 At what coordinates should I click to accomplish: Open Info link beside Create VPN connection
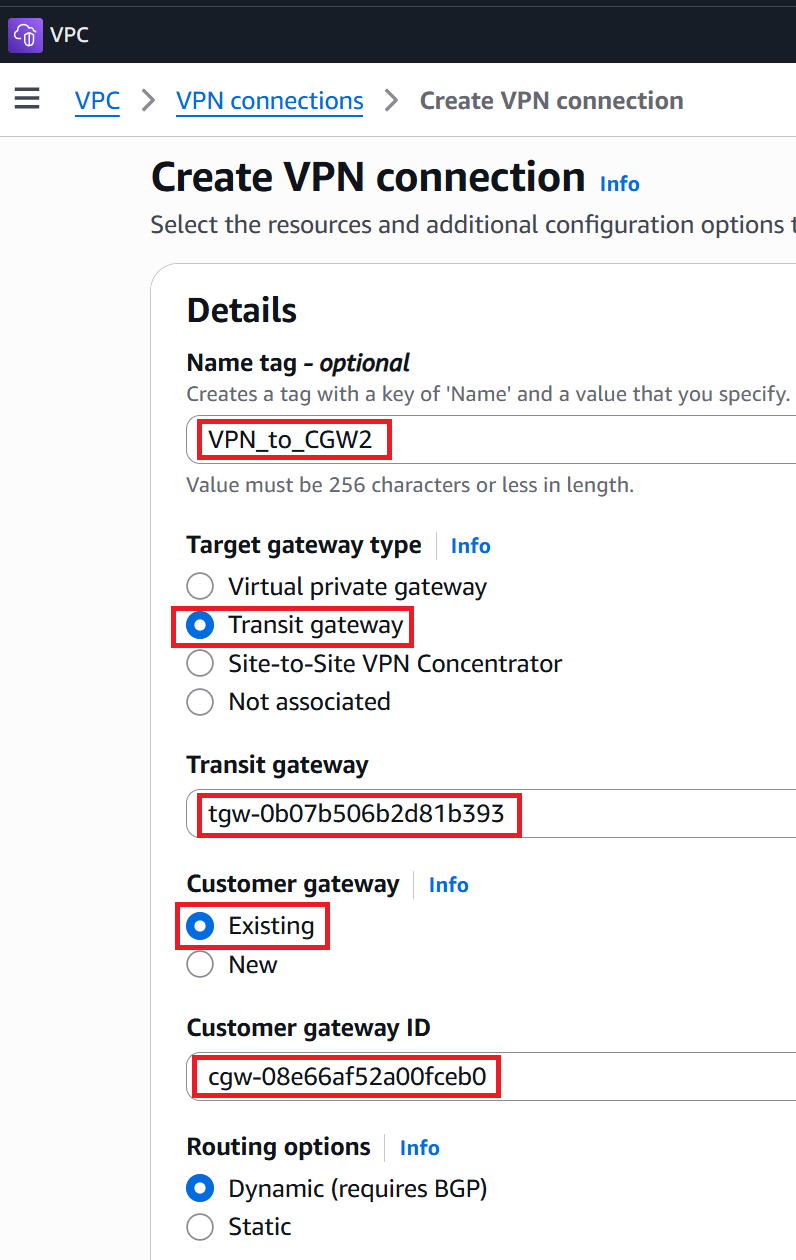click(x=619, y=184)
